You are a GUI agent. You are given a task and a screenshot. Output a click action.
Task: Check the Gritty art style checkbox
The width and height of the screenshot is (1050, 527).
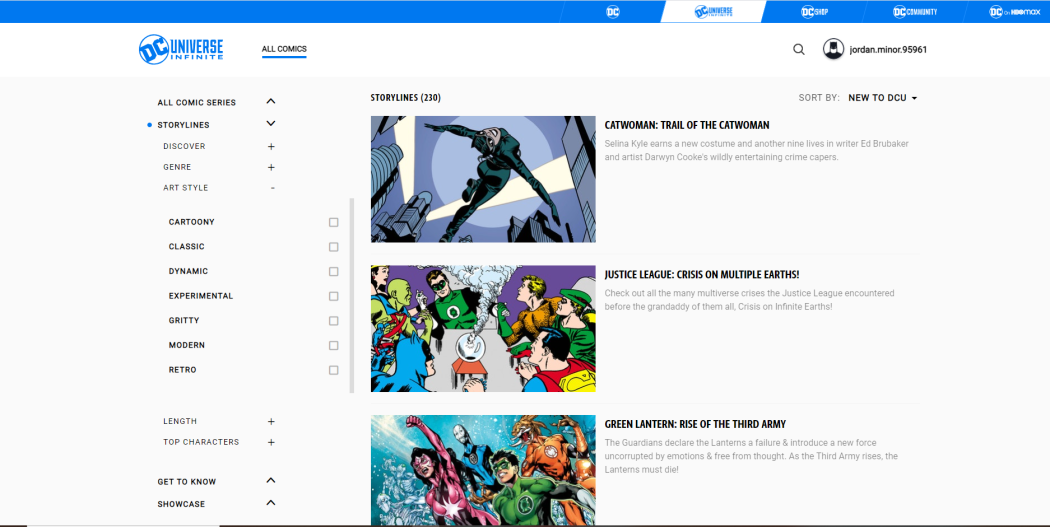click(333, 321)
